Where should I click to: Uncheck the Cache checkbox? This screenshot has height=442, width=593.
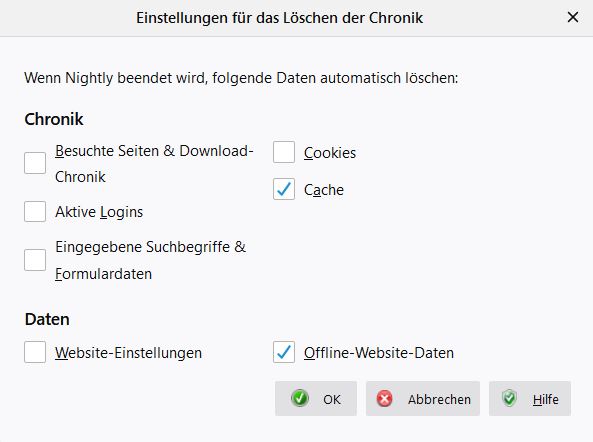pyautogui.click(x=284, y=189)
